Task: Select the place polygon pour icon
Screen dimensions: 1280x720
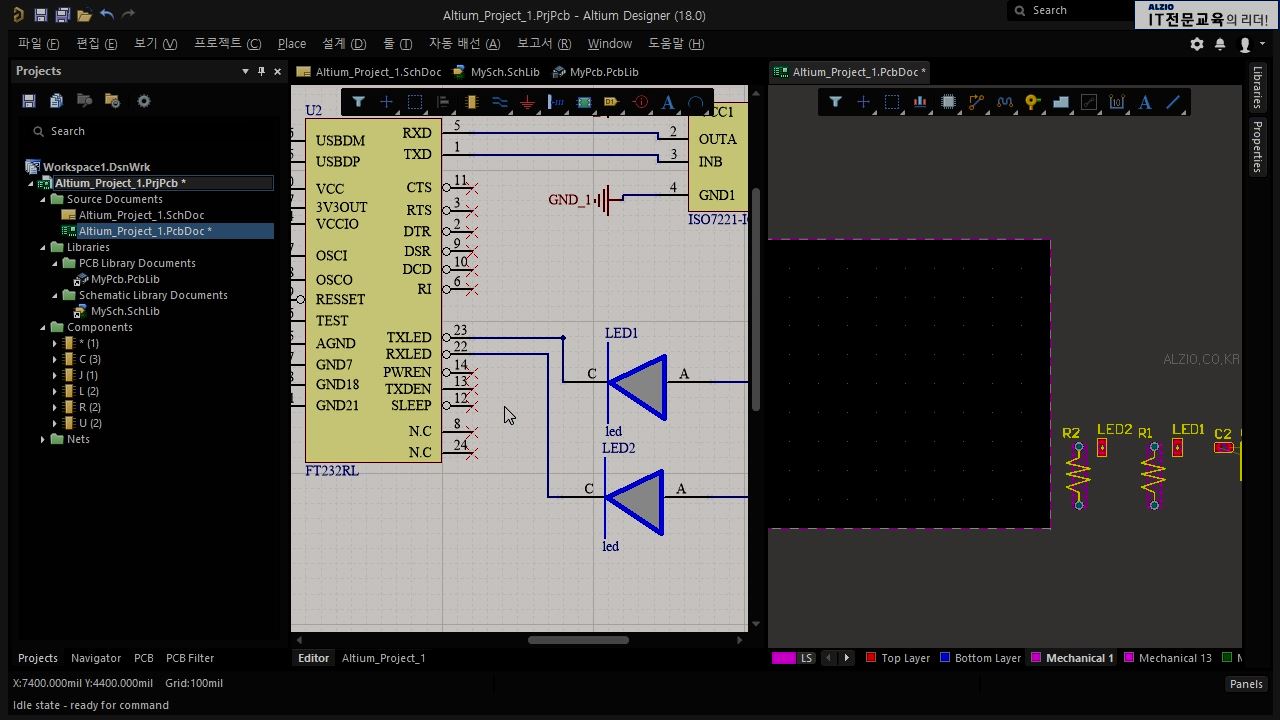Action: coord(1061,102)
